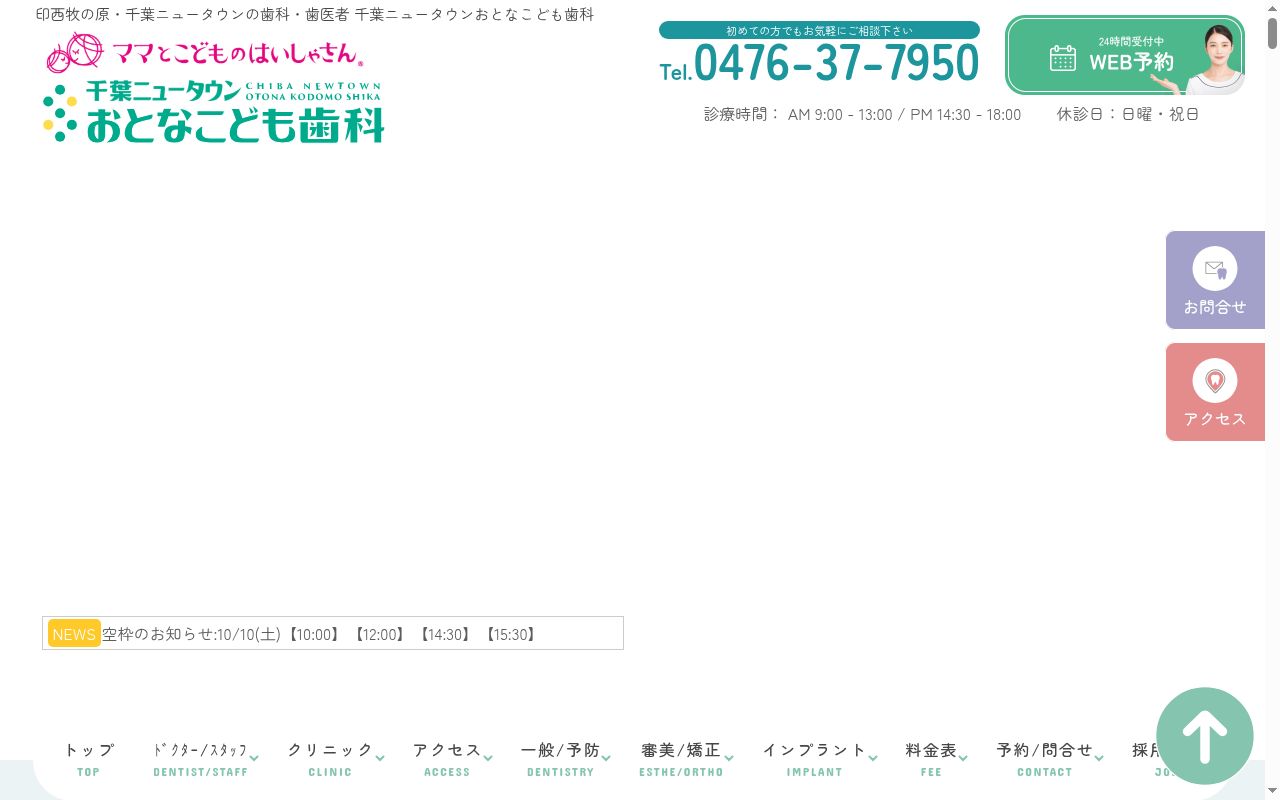
Task: Expand the chevron beside the アクセス nav item
Action: (488, 758)
